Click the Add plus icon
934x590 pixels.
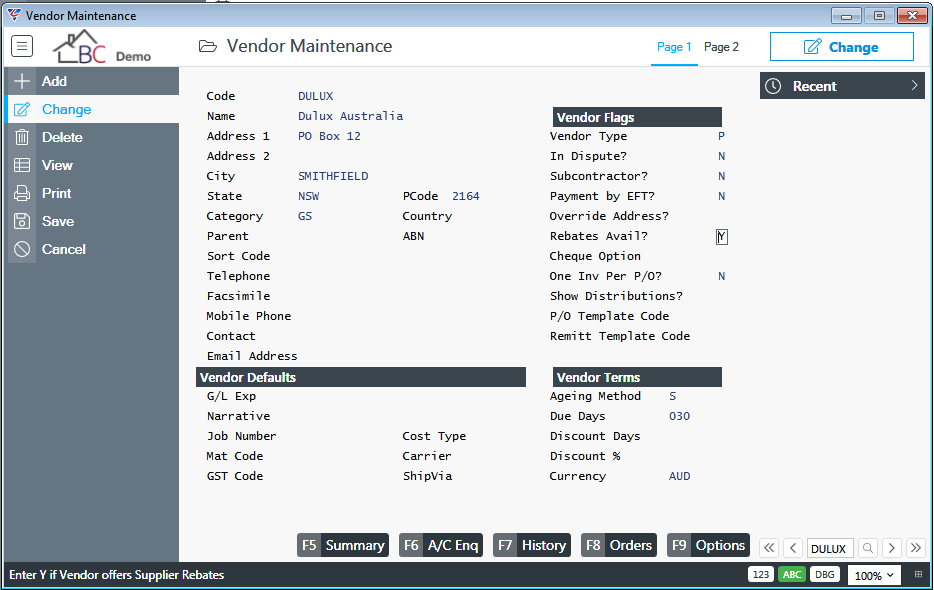[22, 81]
